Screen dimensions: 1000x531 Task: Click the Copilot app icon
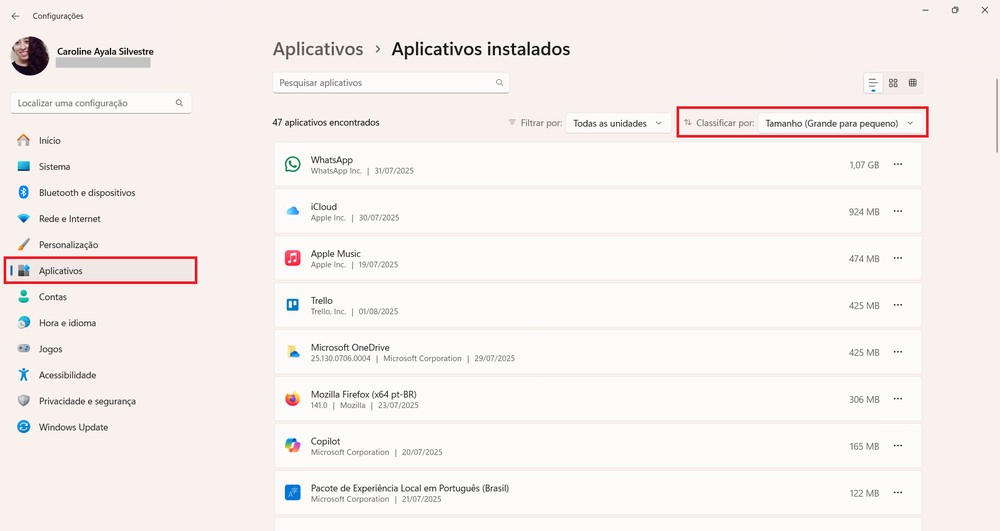coord(293,446)
